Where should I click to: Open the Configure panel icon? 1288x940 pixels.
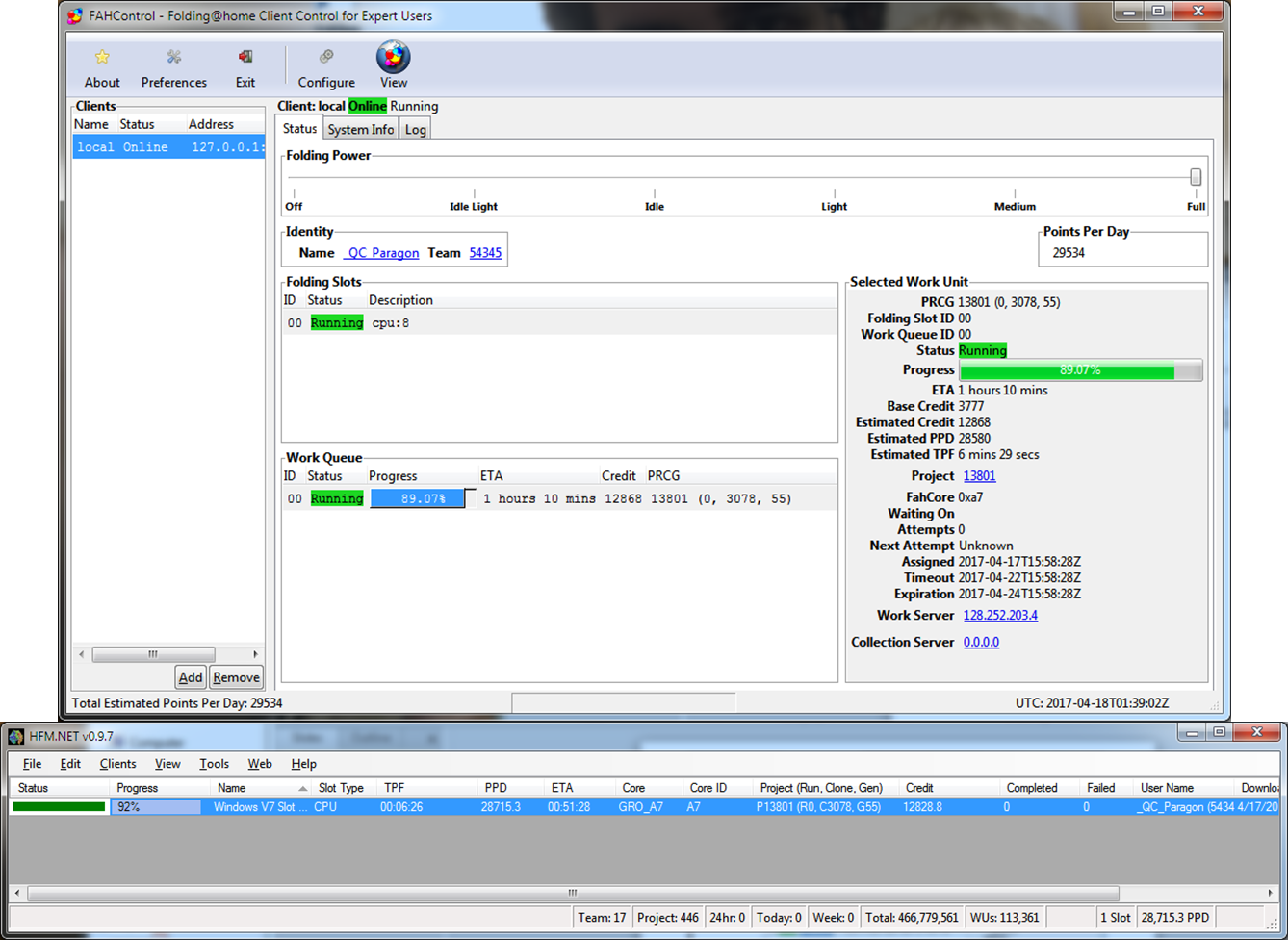click(x=325, y=56)
